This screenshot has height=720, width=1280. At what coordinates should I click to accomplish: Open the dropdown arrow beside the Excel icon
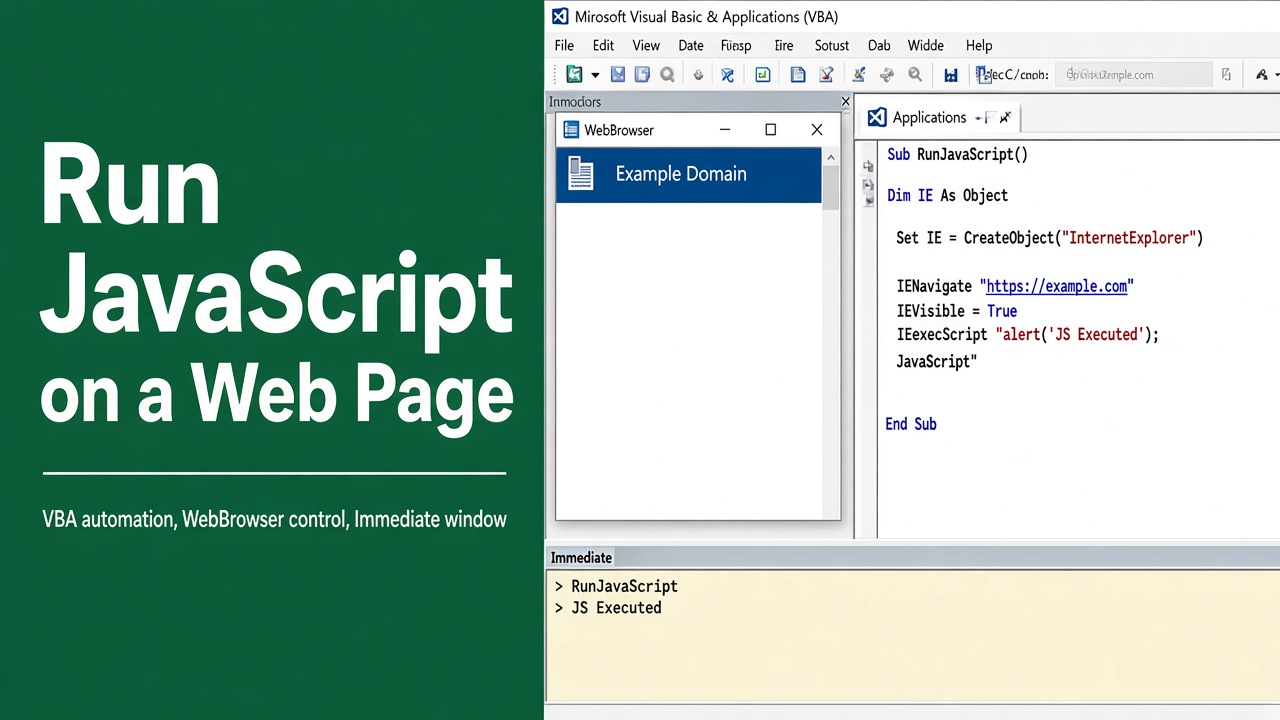point(595,75)
